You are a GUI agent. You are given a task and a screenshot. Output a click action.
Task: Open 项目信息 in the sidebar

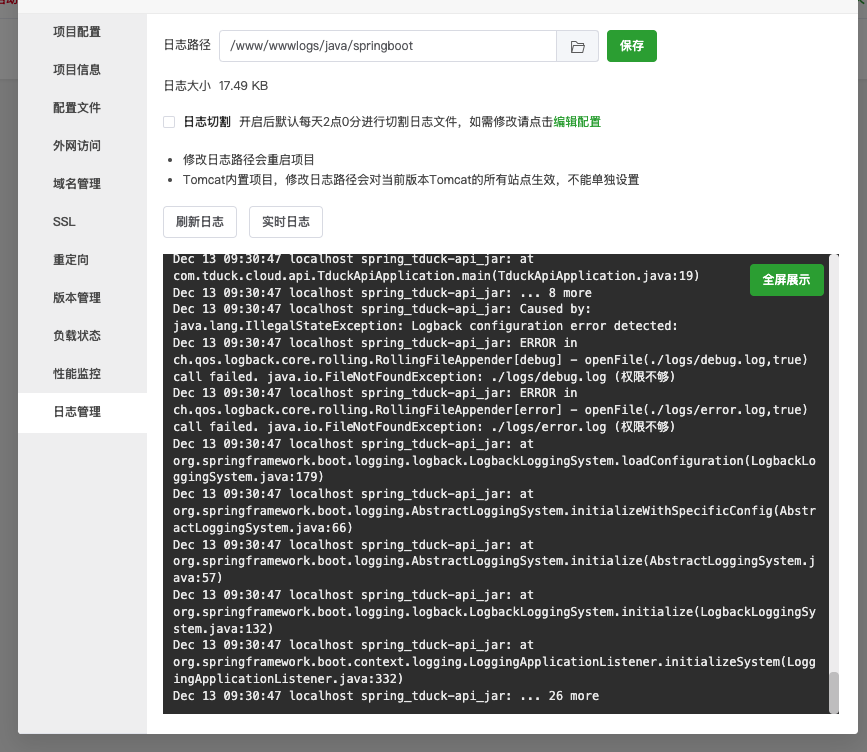pos(77,70)
